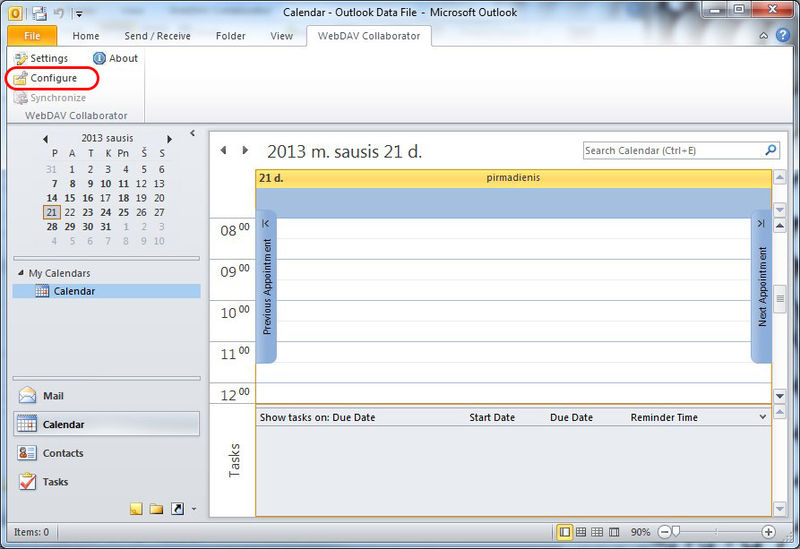Select the WebDAV Collaborator tab
The image size is (800, 549).
pyautogui.click(x=369, y=36)
